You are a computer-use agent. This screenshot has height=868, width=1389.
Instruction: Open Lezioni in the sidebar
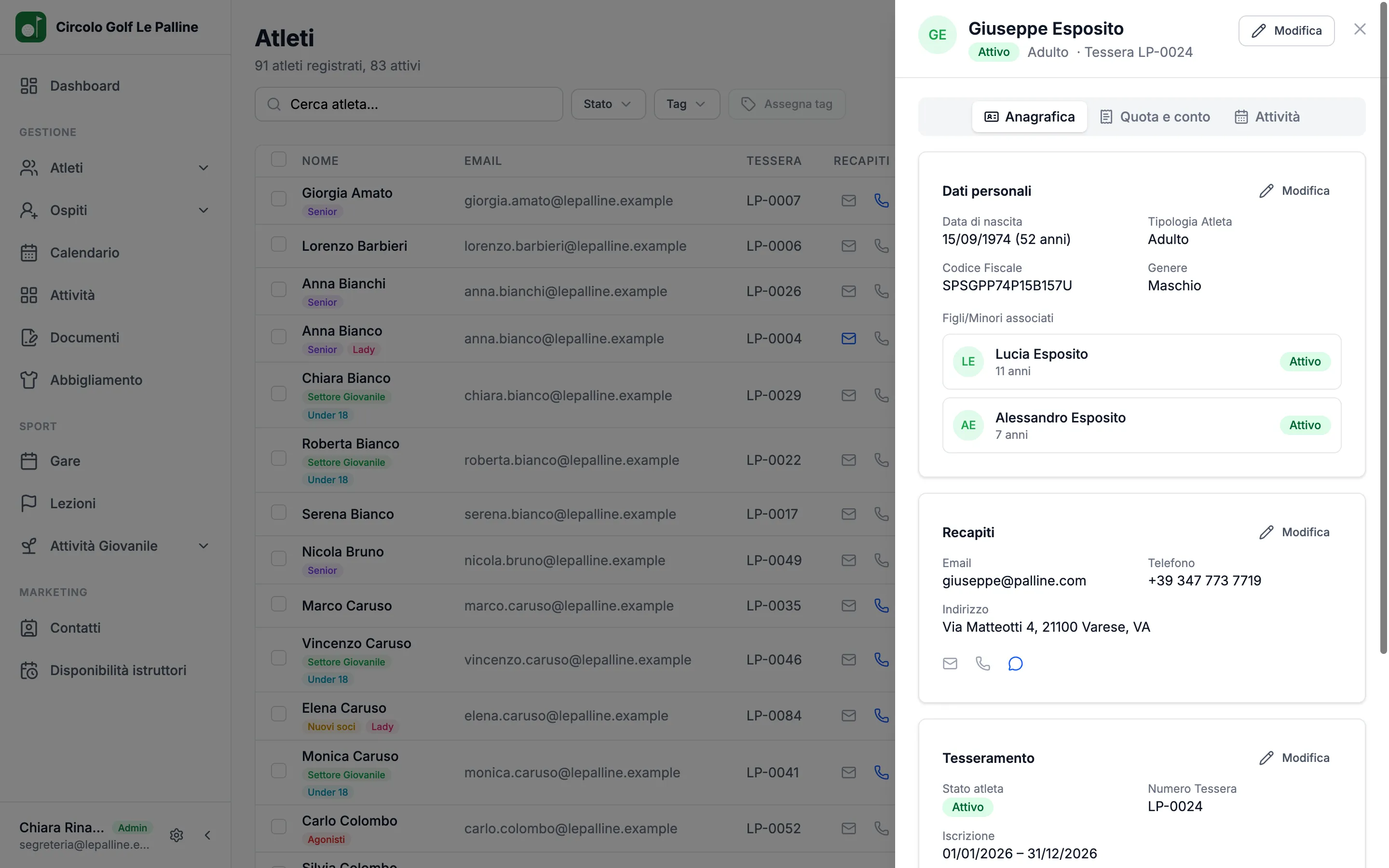tap(115, 503)
